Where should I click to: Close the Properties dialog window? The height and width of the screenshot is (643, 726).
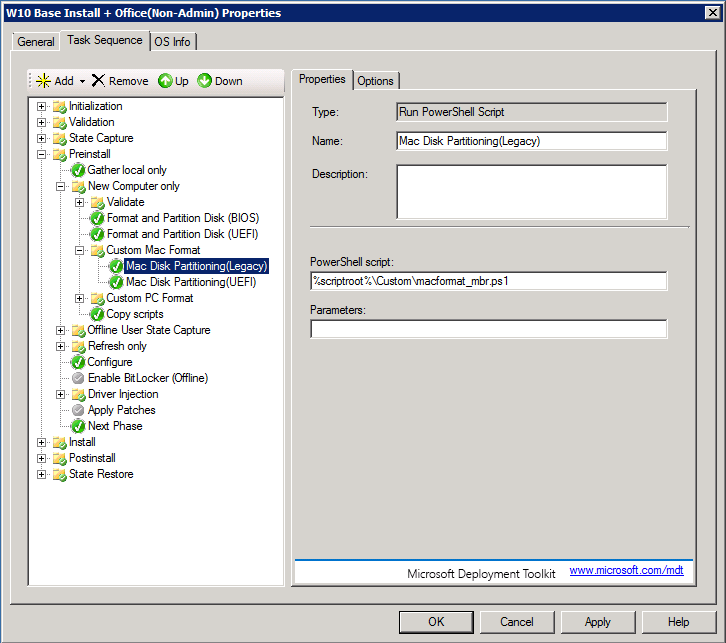tap(713, 12)
